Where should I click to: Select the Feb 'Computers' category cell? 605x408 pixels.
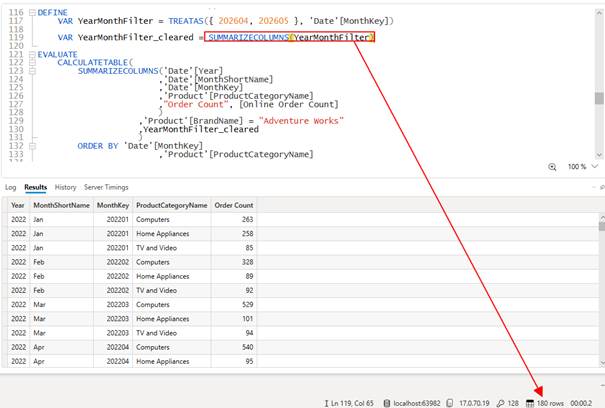[x=172, y=262]
